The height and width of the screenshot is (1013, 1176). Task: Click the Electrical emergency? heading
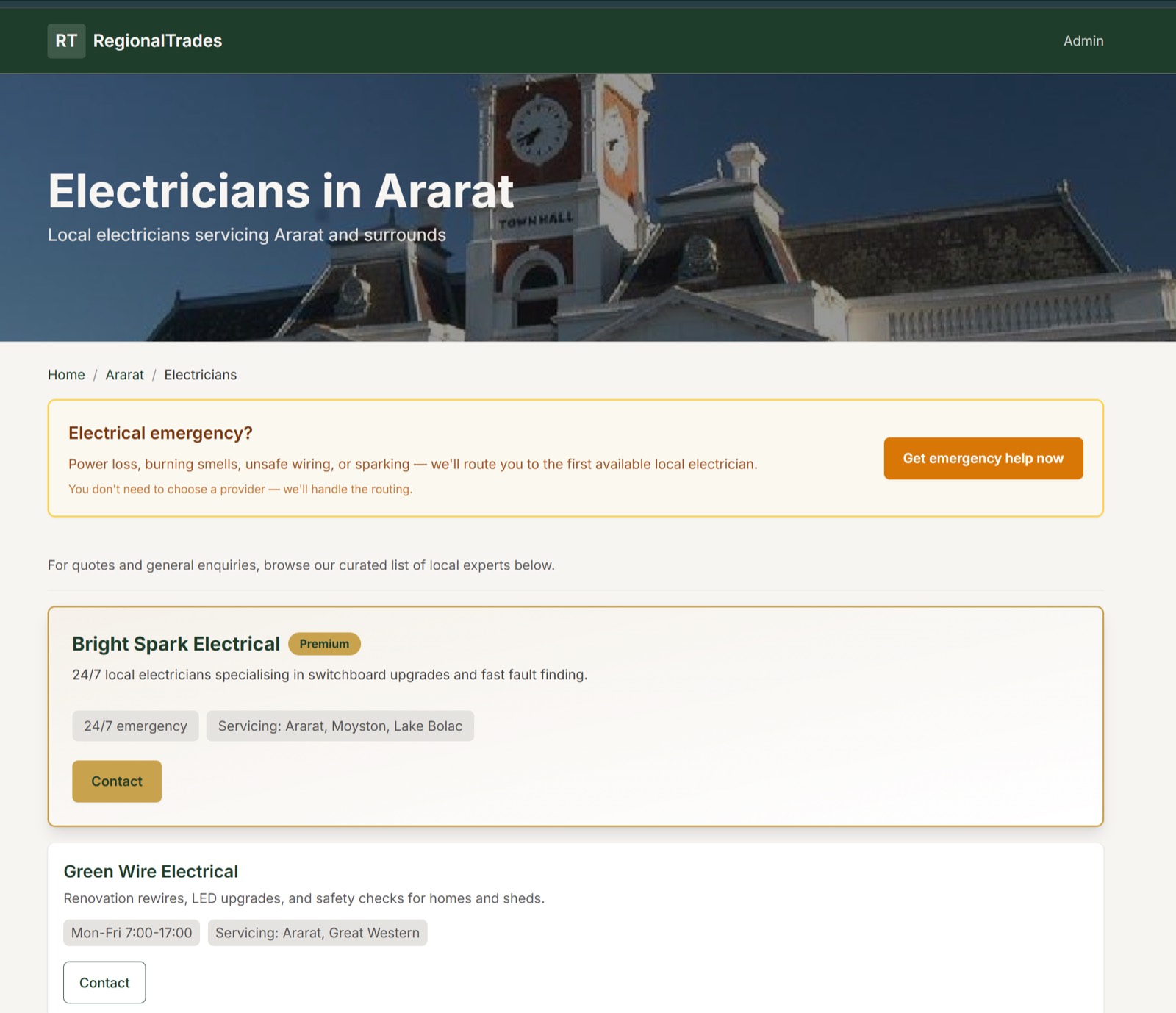tap(160, 433)
